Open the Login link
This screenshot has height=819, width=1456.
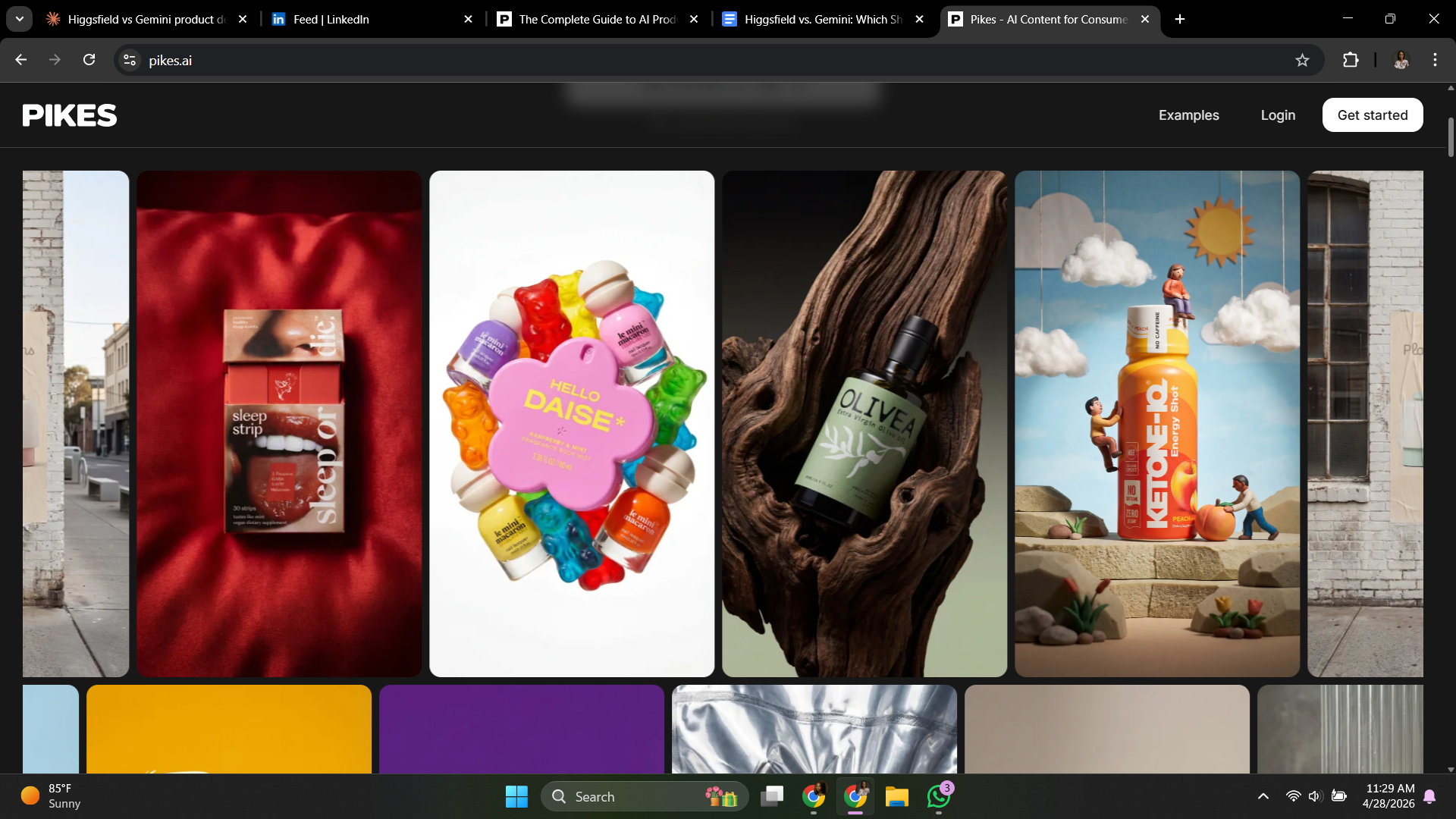tap(1278, 115)
